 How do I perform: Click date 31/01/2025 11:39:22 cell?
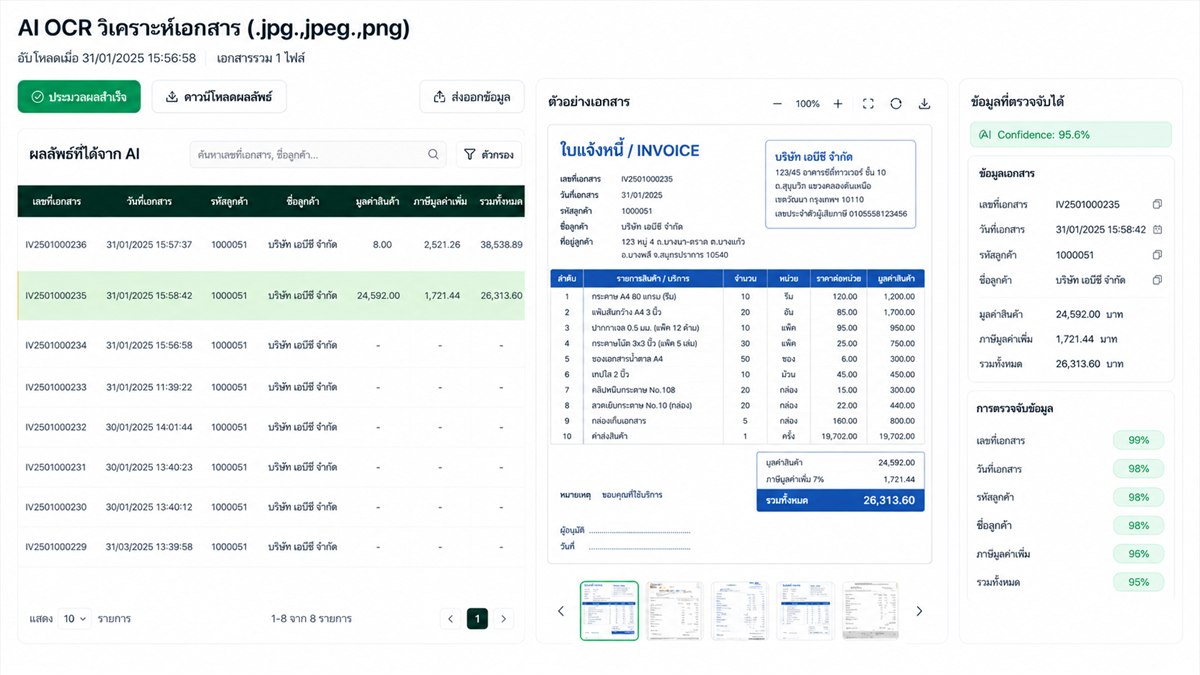(x=149, y=387)
